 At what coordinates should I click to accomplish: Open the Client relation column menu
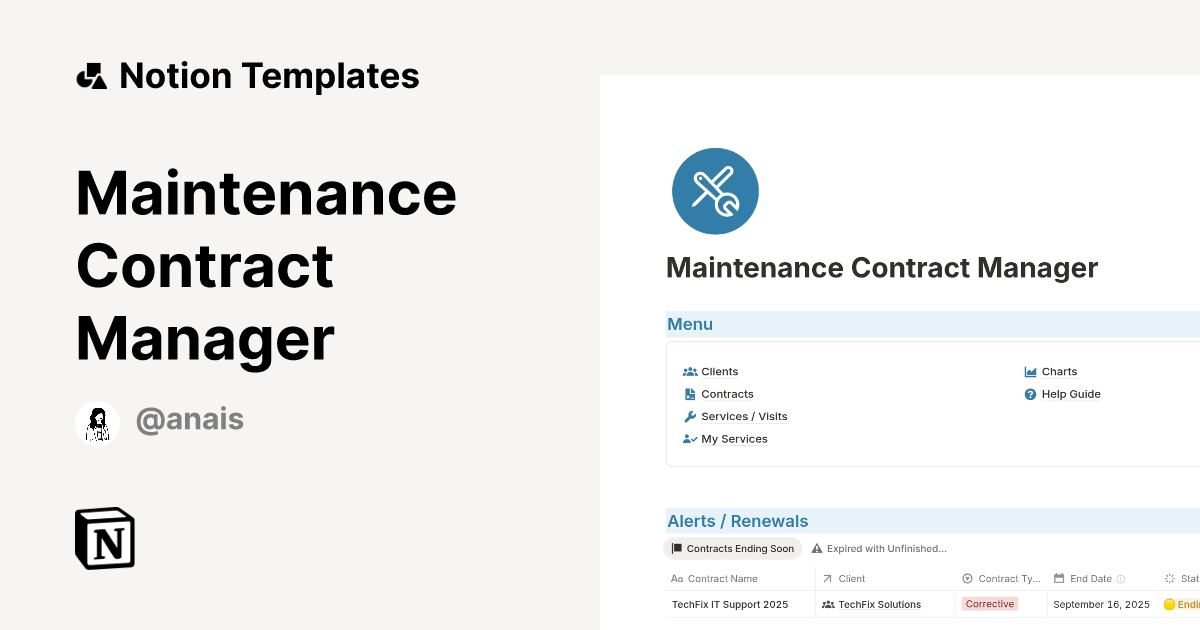click(844, 578)
